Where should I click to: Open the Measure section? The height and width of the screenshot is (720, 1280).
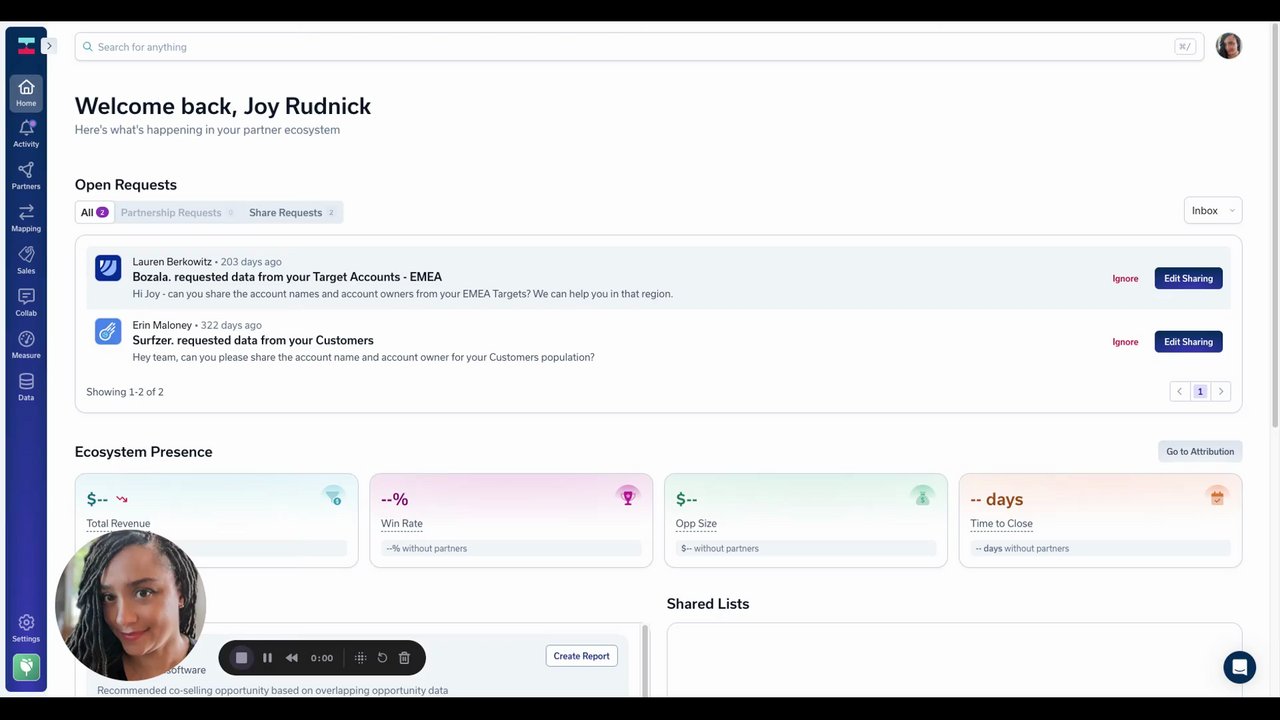click(26, 345)
